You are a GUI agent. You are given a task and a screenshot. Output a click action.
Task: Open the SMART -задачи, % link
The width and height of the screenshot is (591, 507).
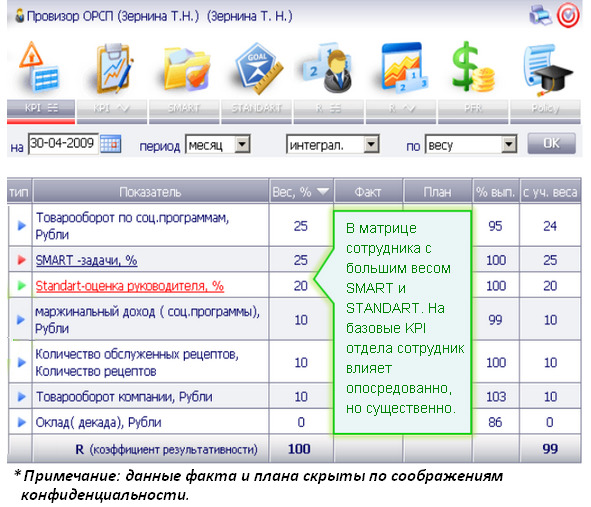click(x=86, y=260)
